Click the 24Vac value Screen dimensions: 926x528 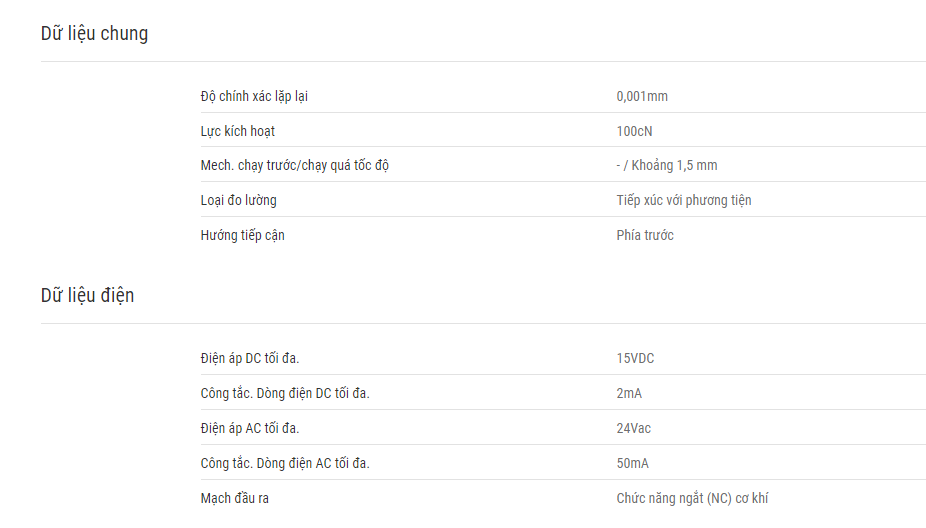click(634, 428)
